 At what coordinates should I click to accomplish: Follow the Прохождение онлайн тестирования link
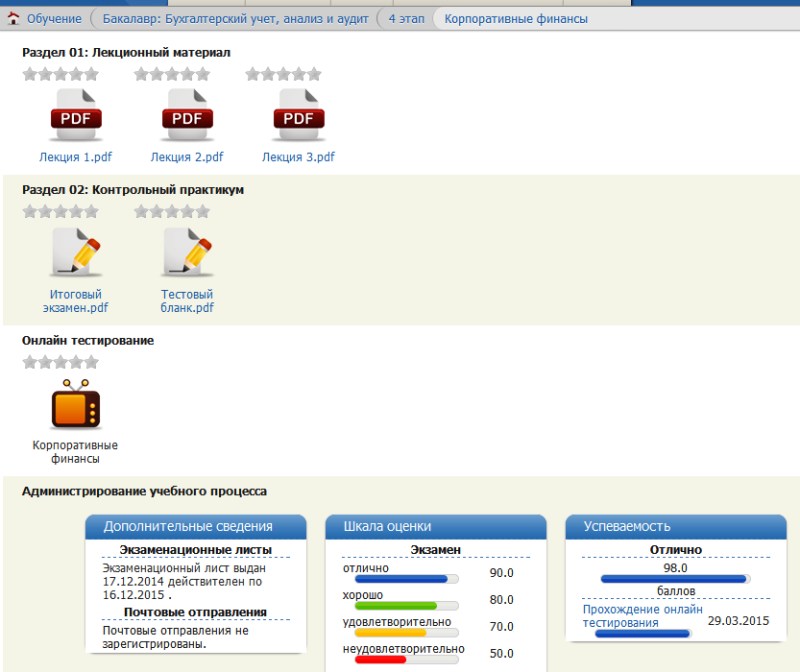(x=642, y=616)
